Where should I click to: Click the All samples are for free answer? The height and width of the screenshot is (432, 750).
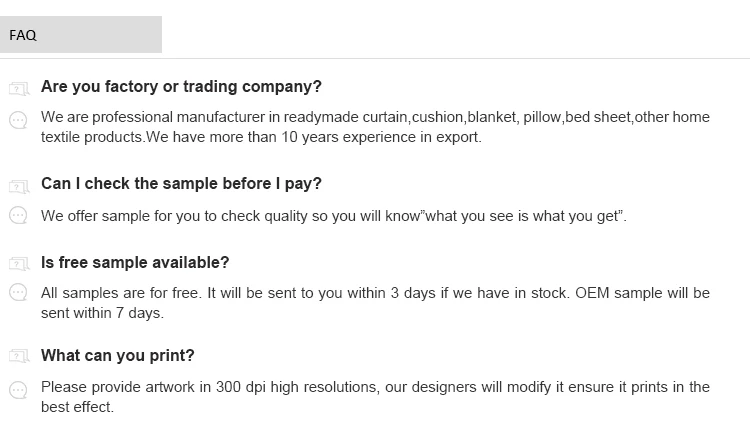point(375,303)
